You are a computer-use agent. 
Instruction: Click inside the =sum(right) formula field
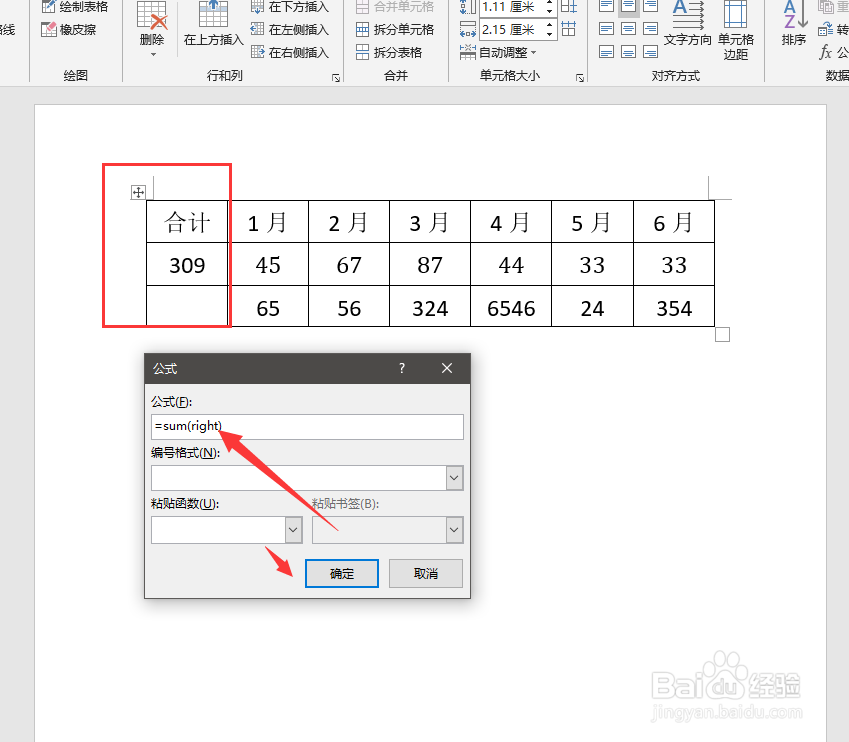click(307, 426)
